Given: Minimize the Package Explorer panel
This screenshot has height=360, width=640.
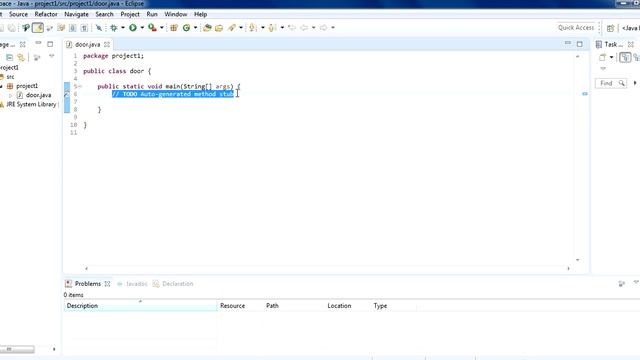Looking at the screenshot, I should click(38, 43).
